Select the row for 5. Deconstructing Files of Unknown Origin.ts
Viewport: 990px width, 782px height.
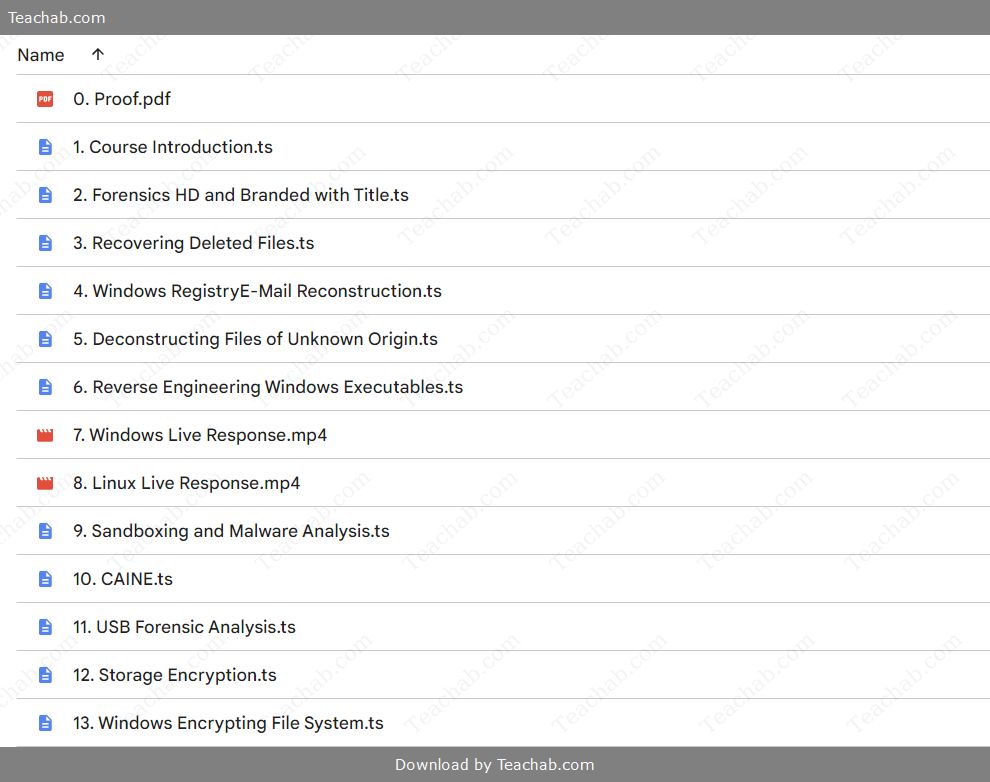tap(255, 339)
